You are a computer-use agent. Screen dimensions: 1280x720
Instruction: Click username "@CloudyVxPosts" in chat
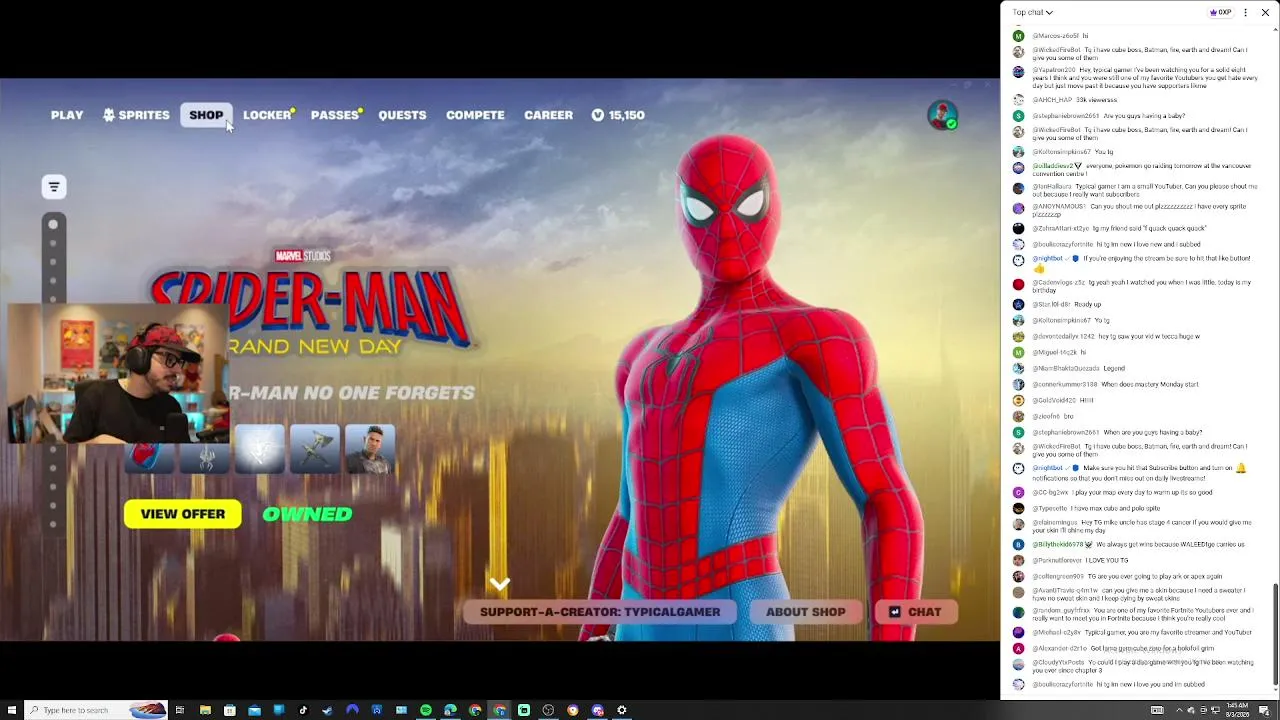click(1057, 662)
